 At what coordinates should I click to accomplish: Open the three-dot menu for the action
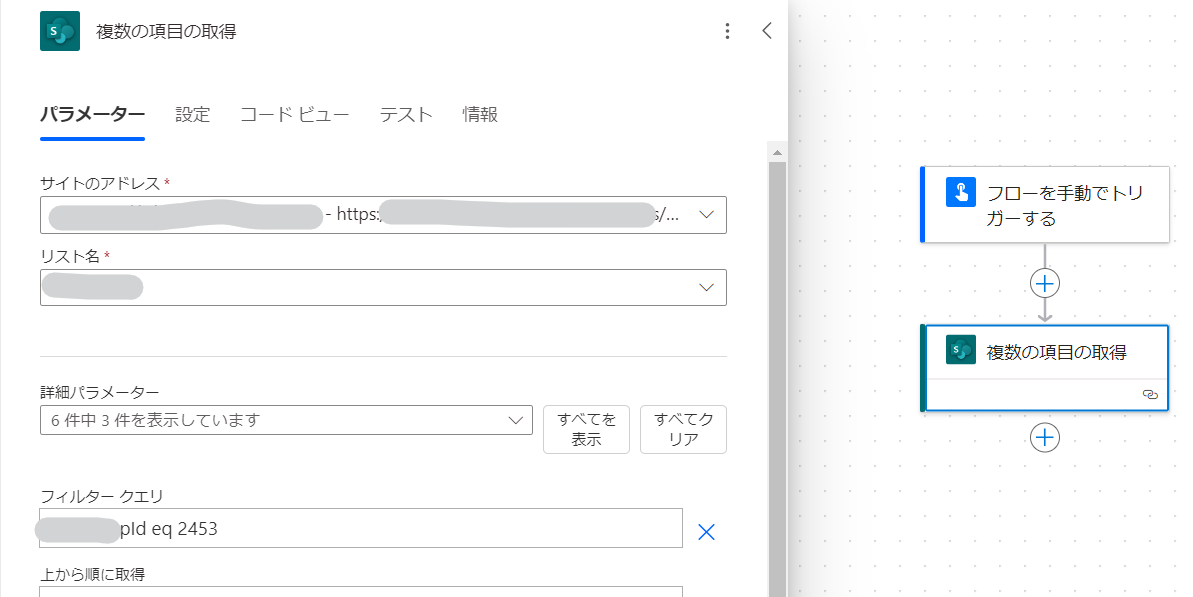[x=727, y=31]
